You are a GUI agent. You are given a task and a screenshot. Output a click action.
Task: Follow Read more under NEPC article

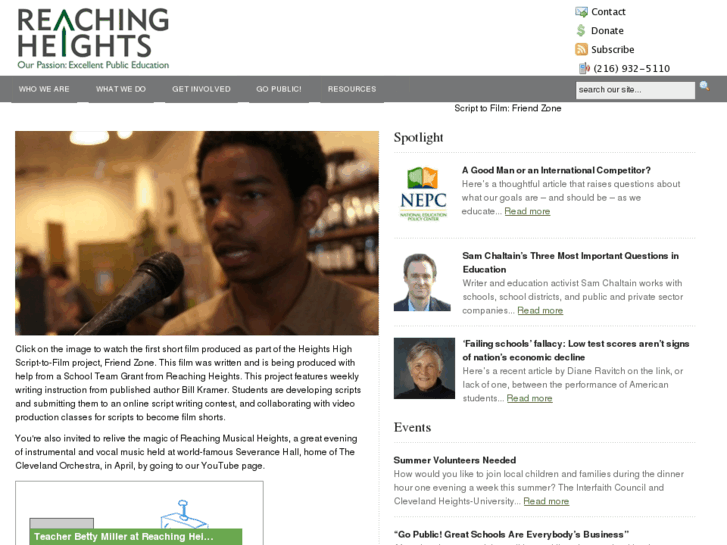pyautogui.click(x=527, y=212)
